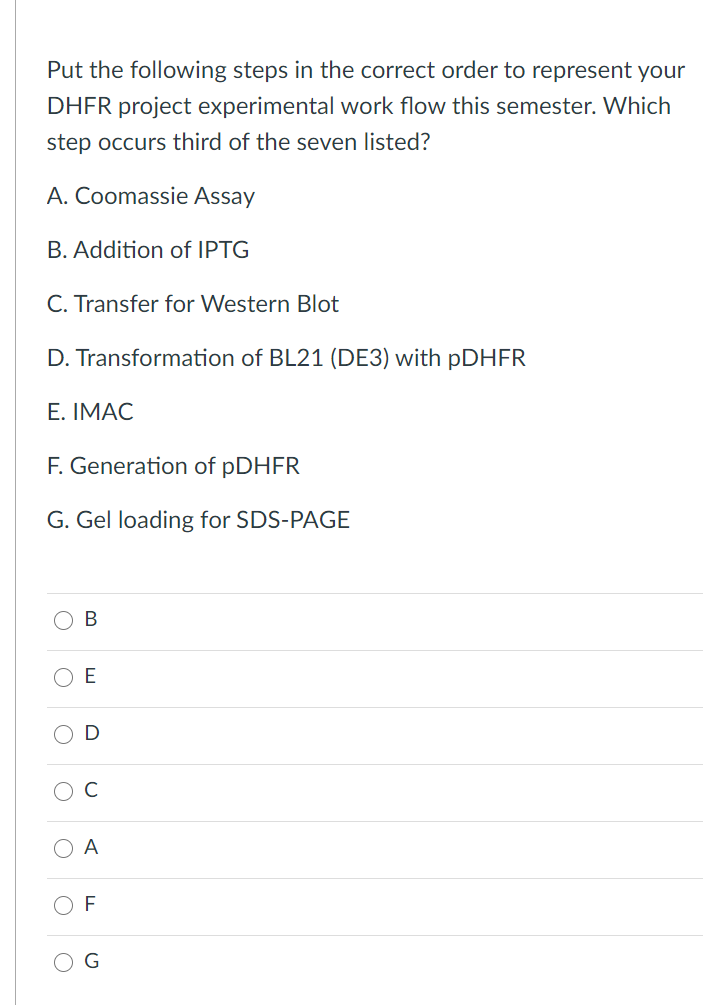
Task: Select answer option A radio button
Action: point(63,848)
